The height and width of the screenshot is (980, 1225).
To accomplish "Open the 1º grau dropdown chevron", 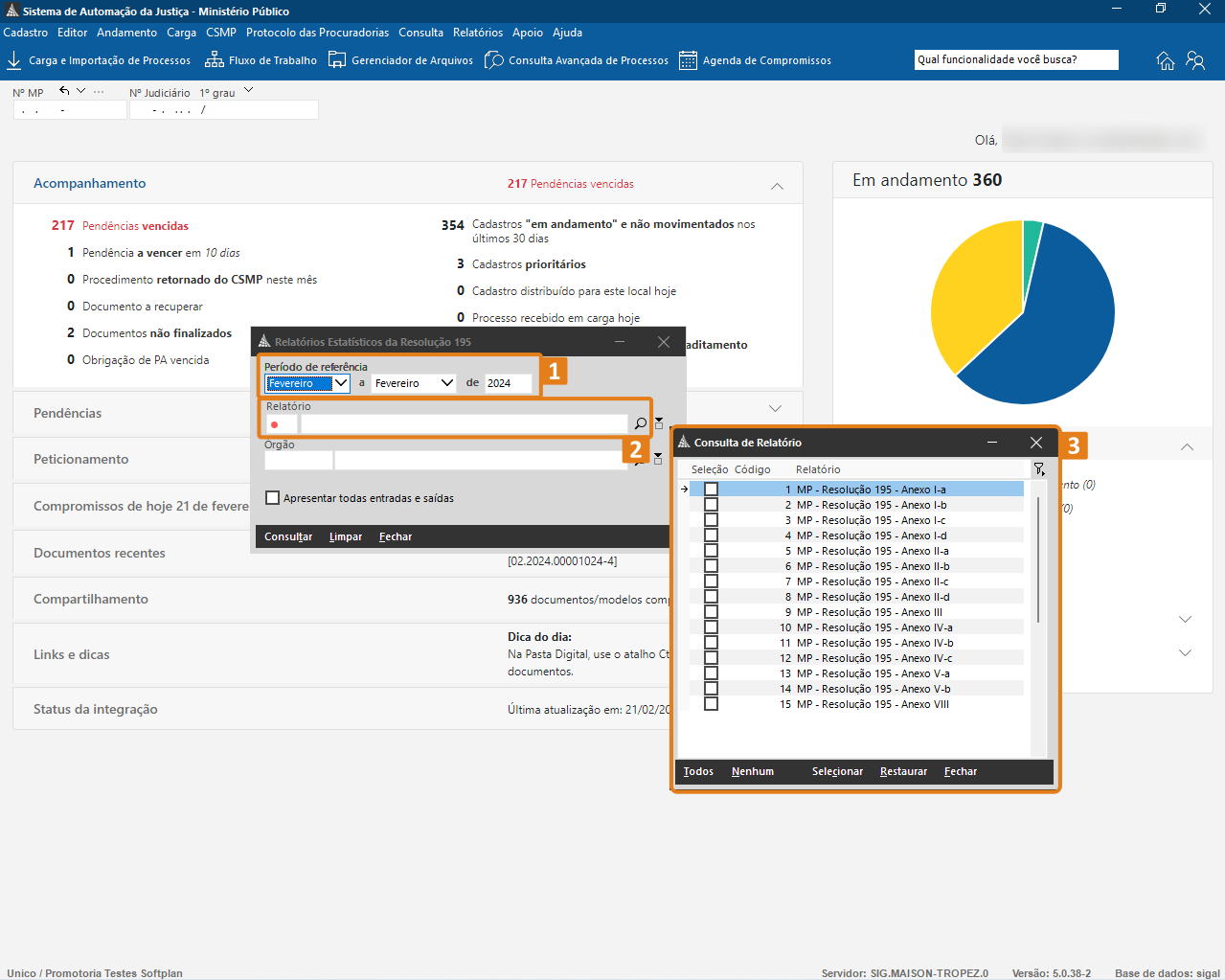I will click(249, 91).
